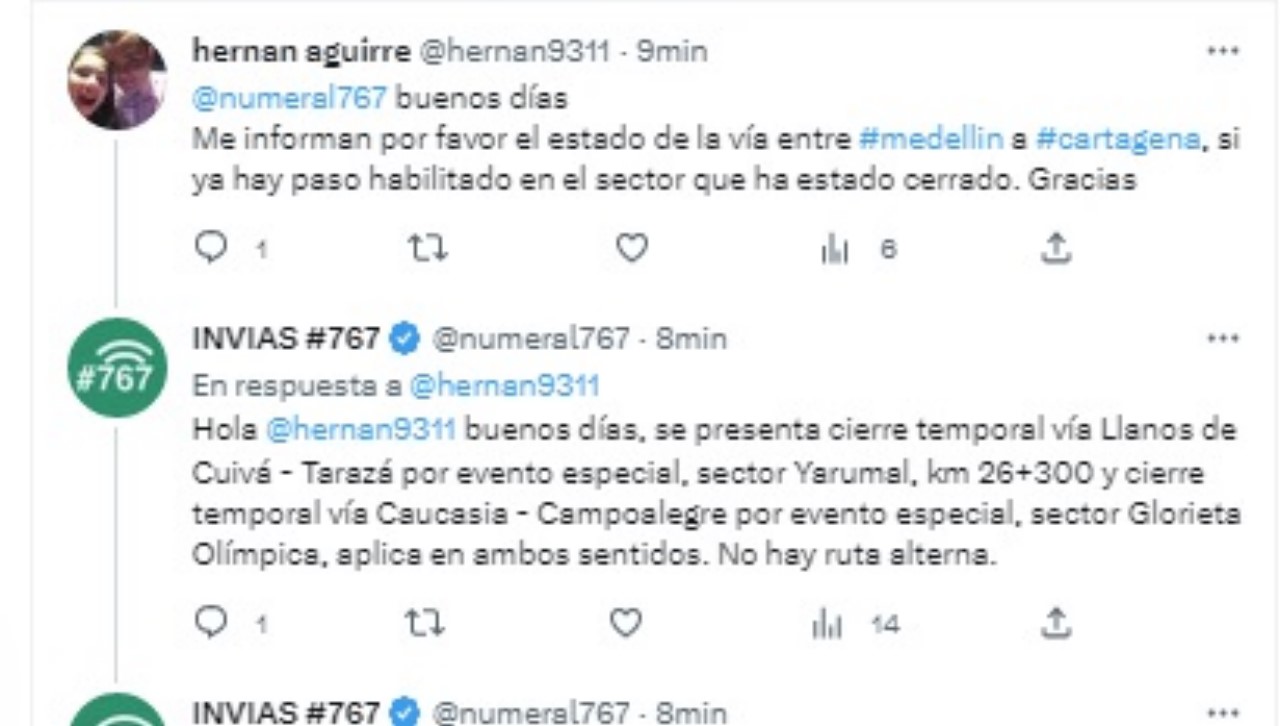Open the green #767 INVIAS avatar
This screenshot has height=726, width=1280.
click(x=117, y=367)
